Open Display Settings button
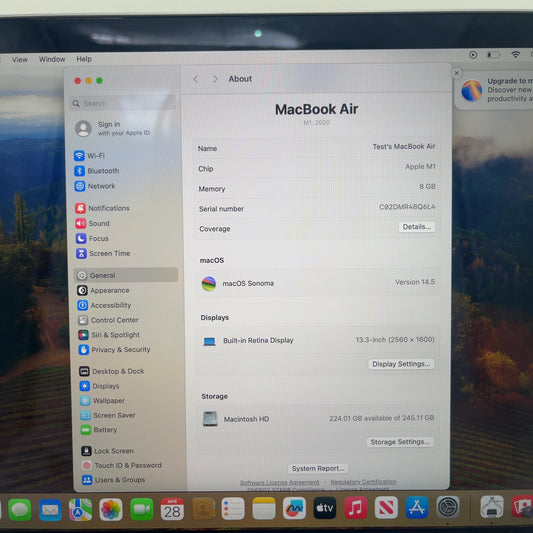This screenshot has width=533, height=533. coord(401,364)
